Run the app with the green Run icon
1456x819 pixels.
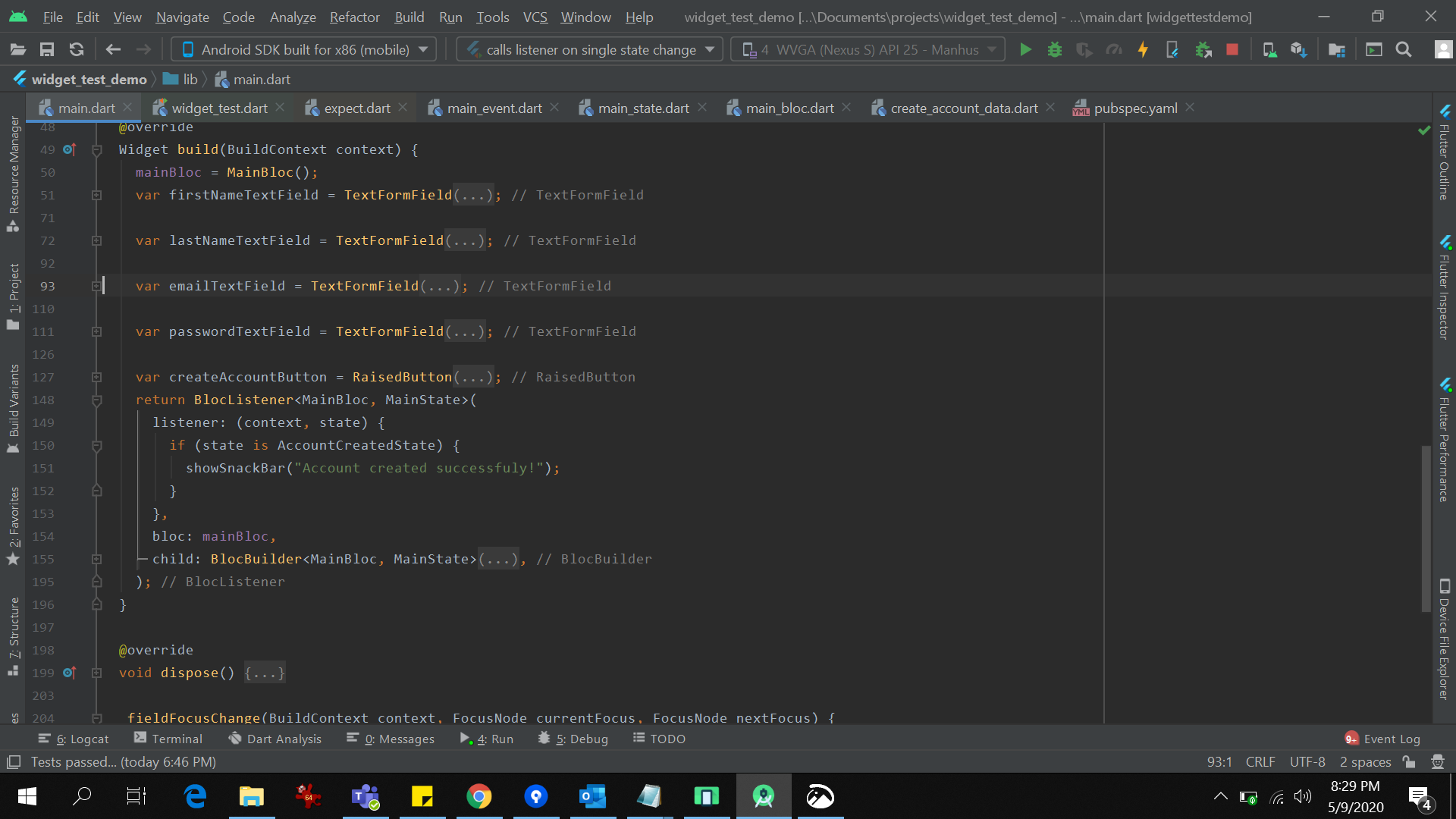[x=1025, y=49]
